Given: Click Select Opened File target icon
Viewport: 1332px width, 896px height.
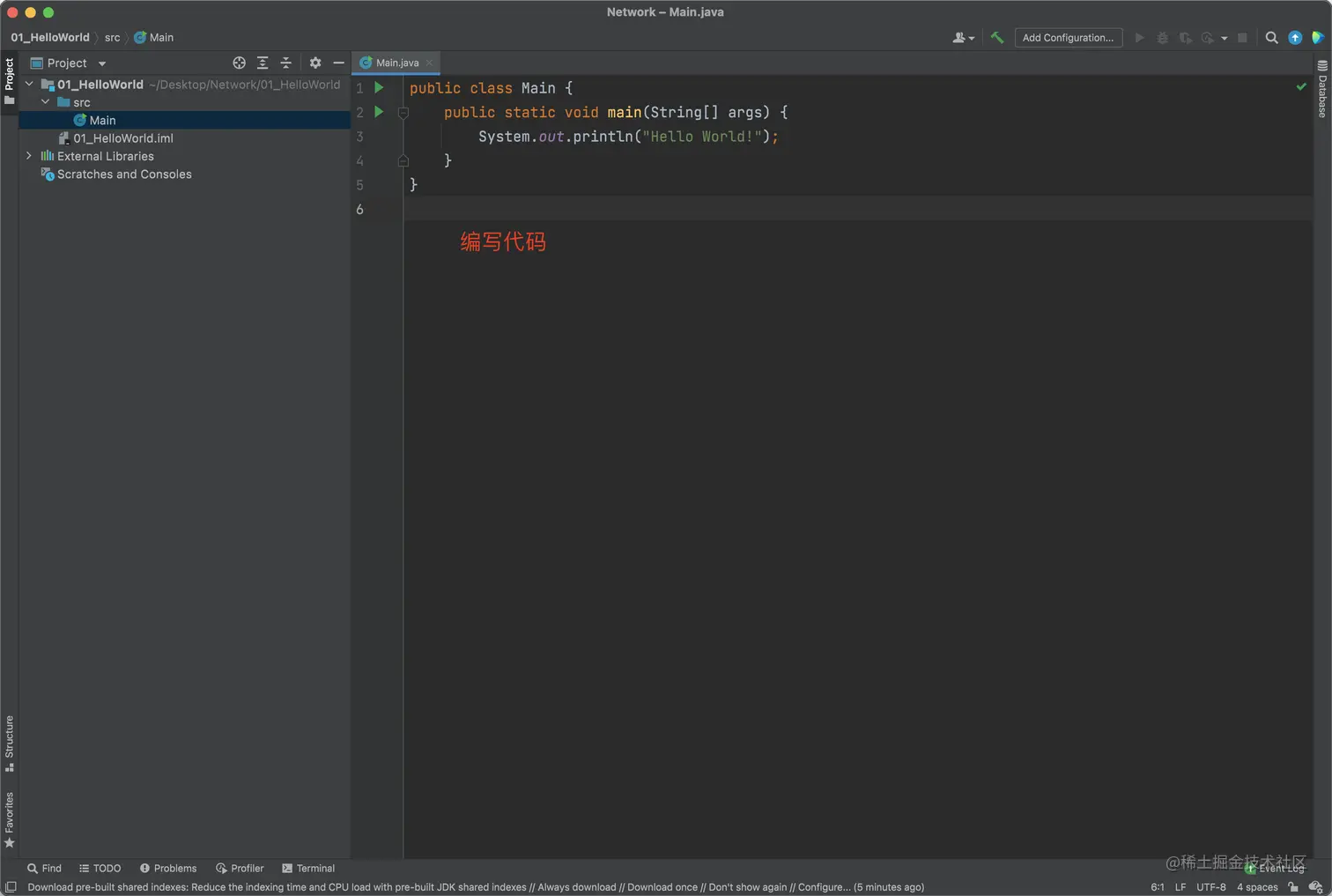Looking at the screenshot, I should [239, 63].
